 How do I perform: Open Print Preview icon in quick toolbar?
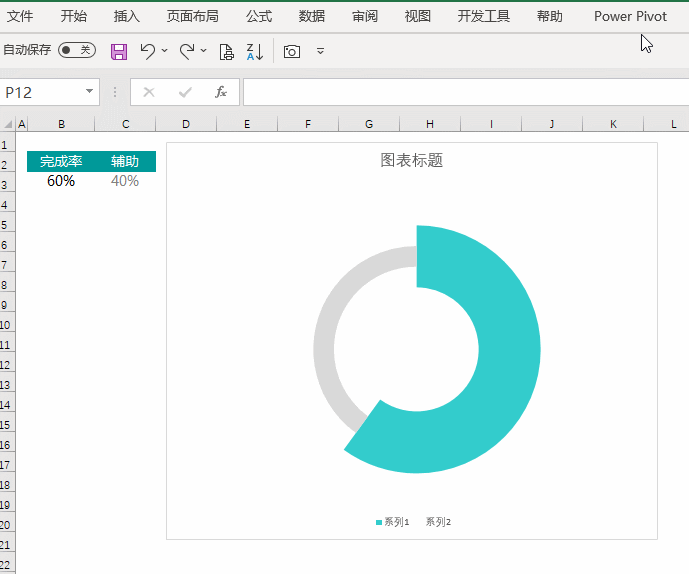[x=226, y=51]
